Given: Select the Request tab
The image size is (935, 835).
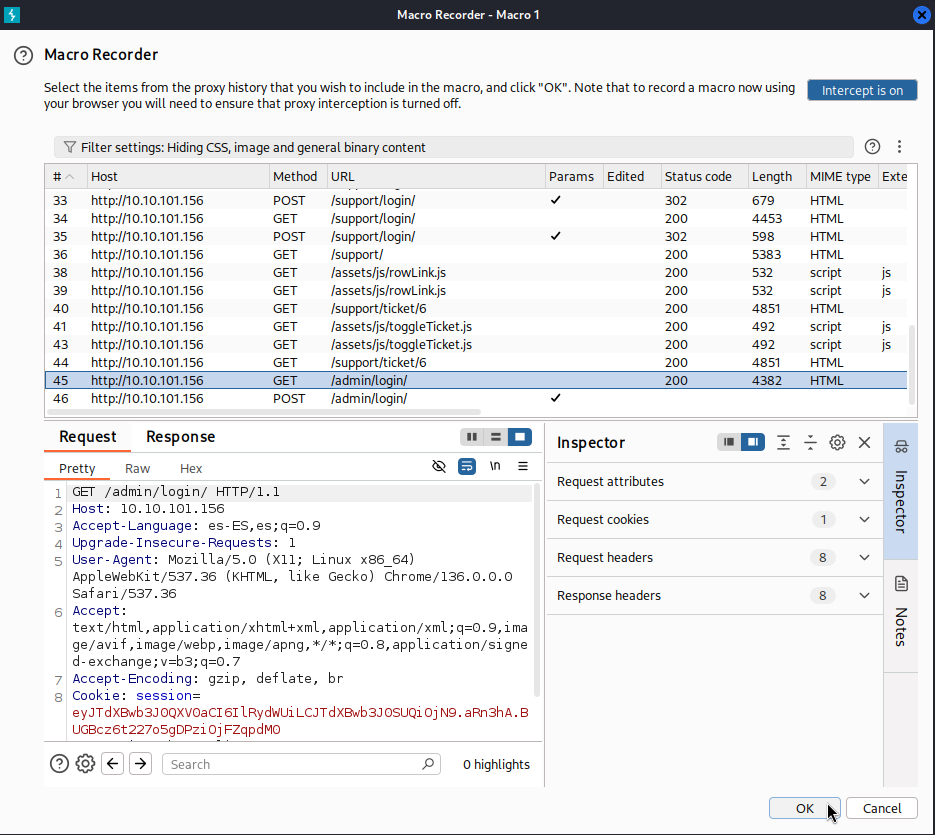Looking at the screenshot, I should 88,437.
